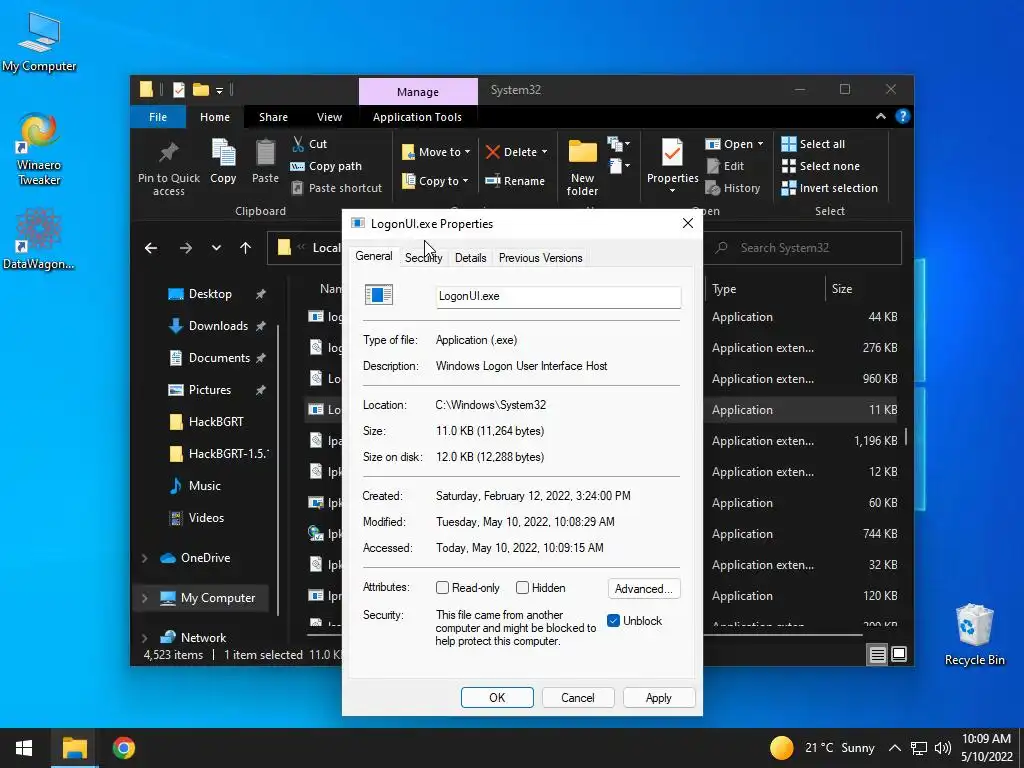The image size is (1024, 768).
Task: Click Select none in ribbon
Action: pyautogui.click(x=820, y=166)
